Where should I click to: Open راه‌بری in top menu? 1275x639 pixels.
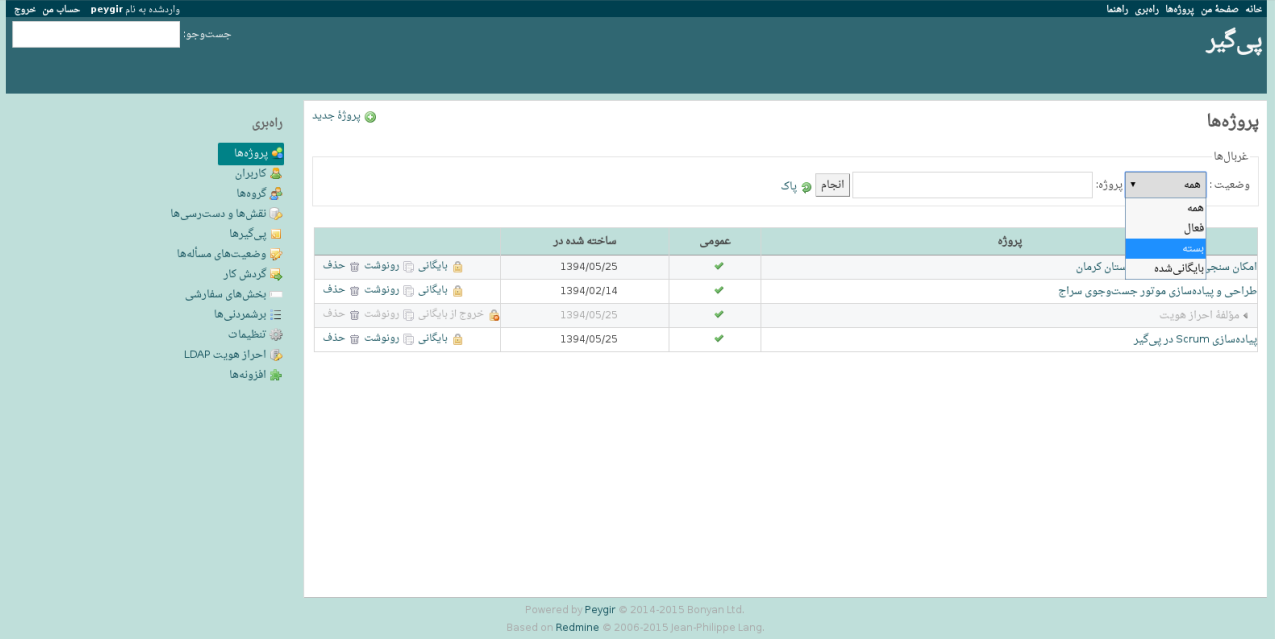[1147, 8]
